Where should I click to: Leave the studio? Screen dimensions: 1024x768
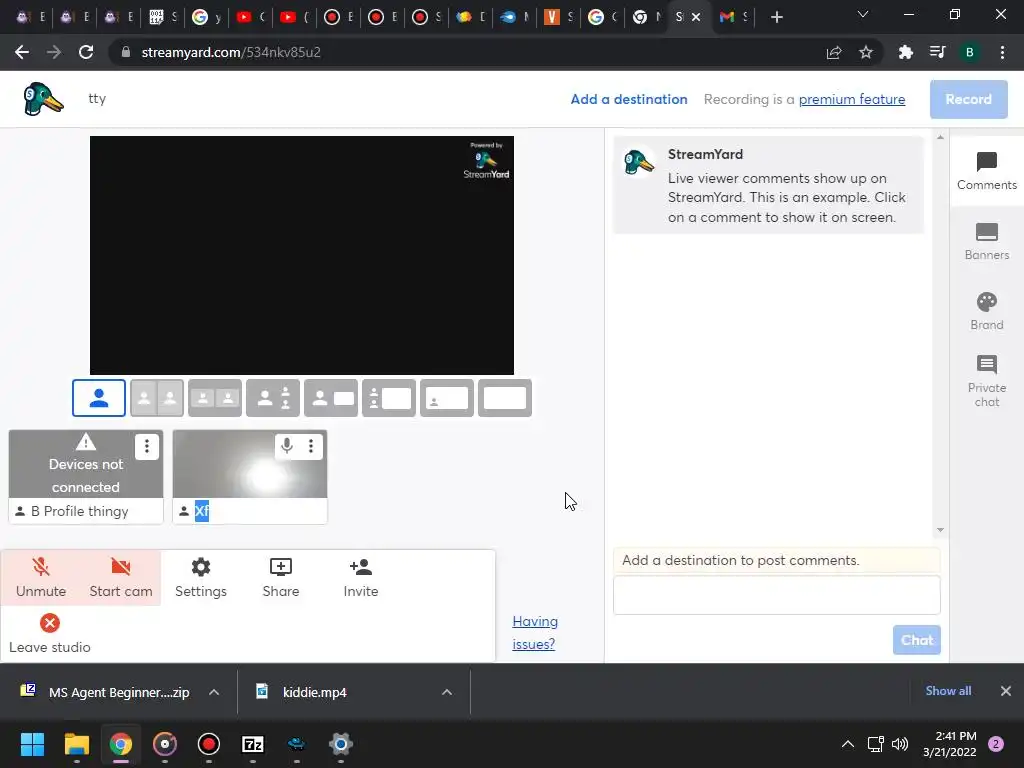click(50, 633)
